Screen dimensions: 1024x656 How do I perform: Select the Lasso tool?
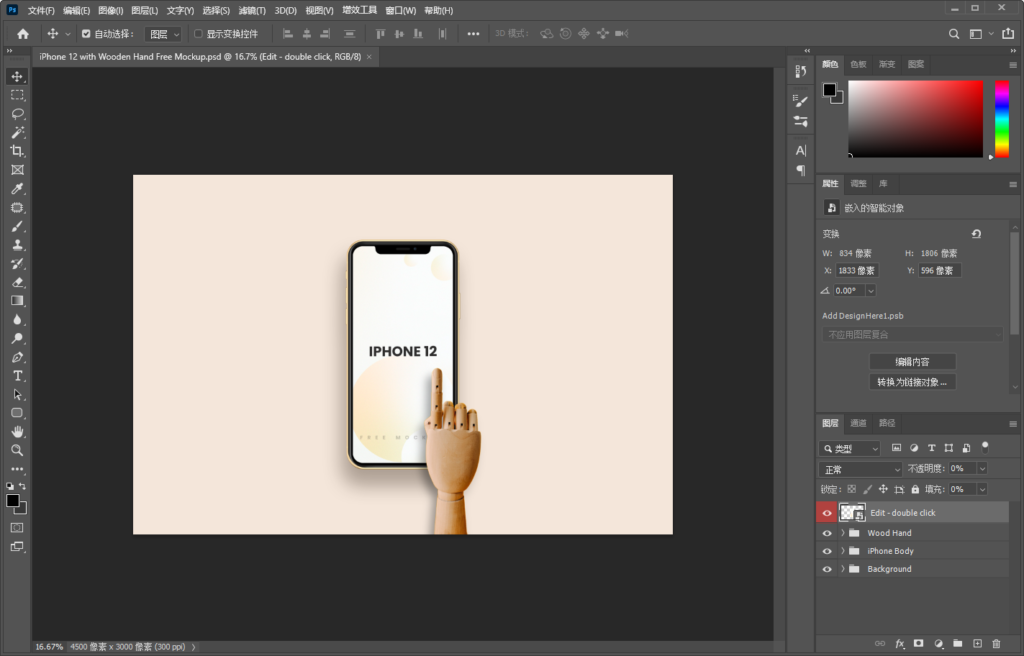[x=17, y=114]
